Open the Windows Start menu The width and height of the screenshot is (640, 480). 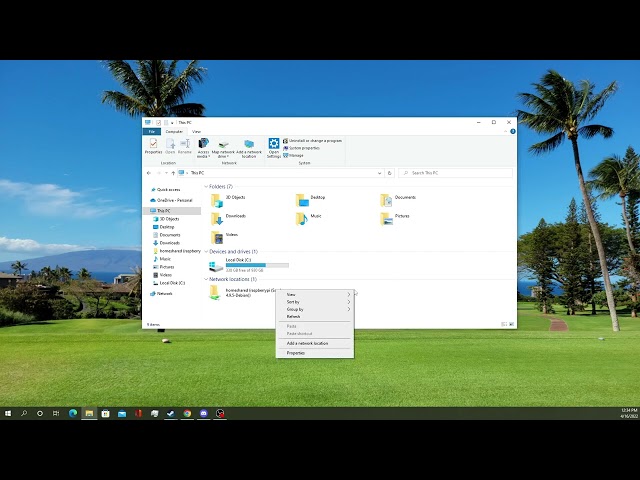pyautogui.click(x=8, y=413)
